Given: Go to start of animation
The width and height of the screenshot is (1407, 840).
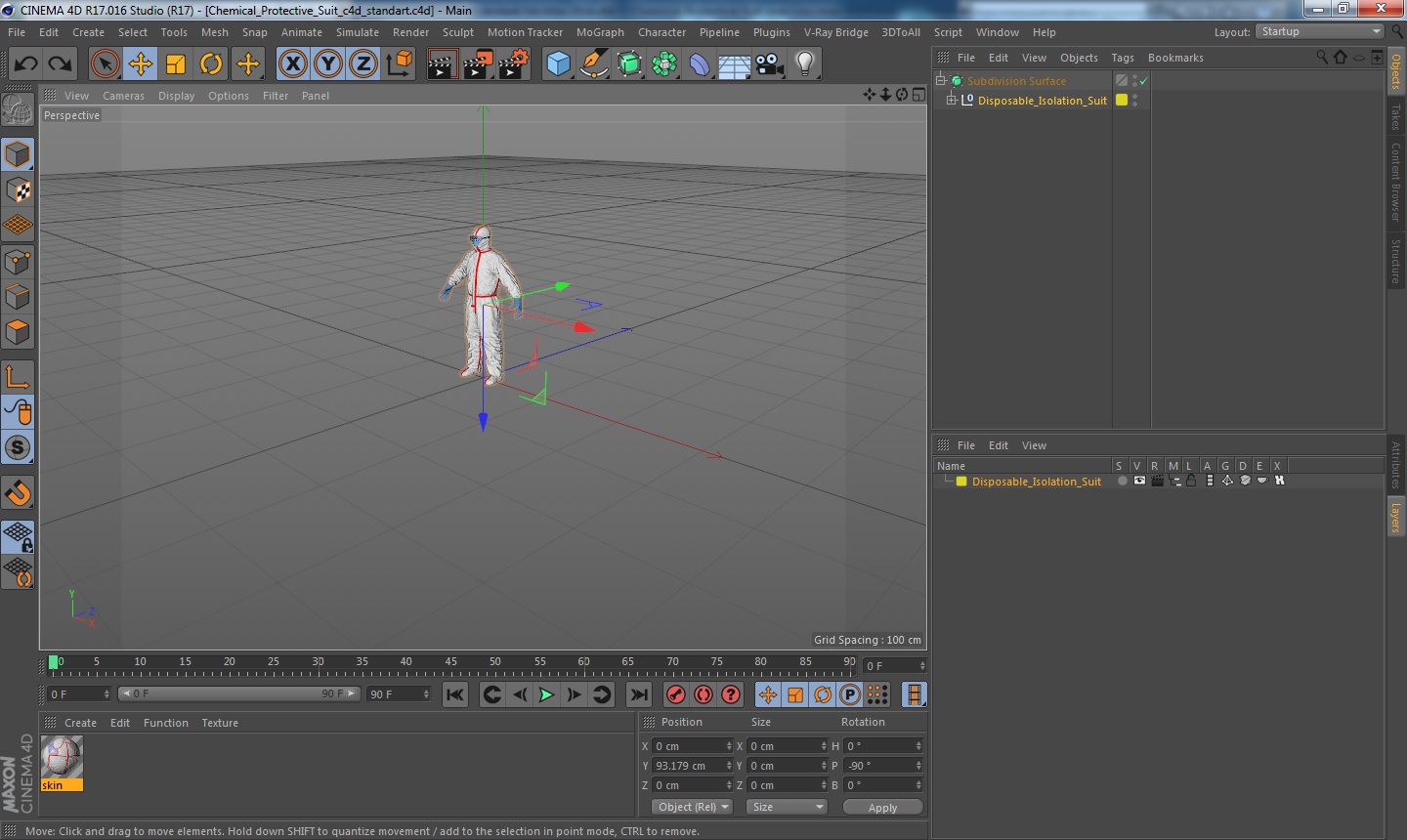Looking at the screenshot, I should [454, 694].
